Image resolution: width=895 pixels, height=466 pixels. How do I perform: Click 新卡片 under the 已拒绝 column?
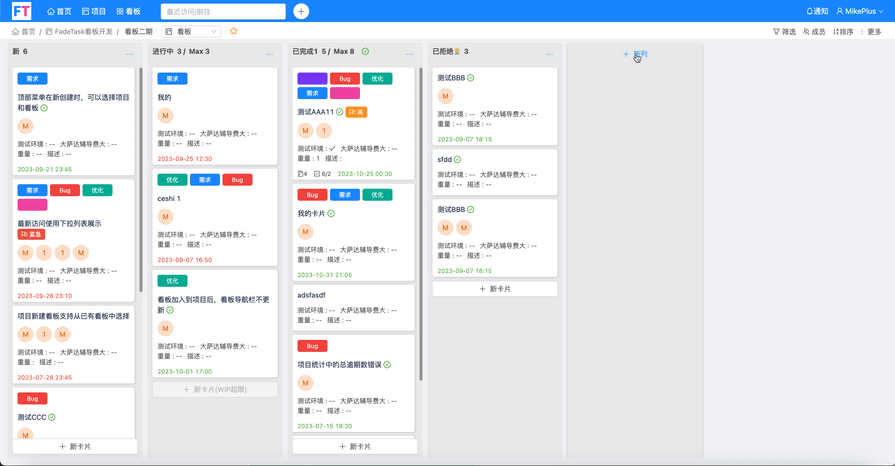494,289
